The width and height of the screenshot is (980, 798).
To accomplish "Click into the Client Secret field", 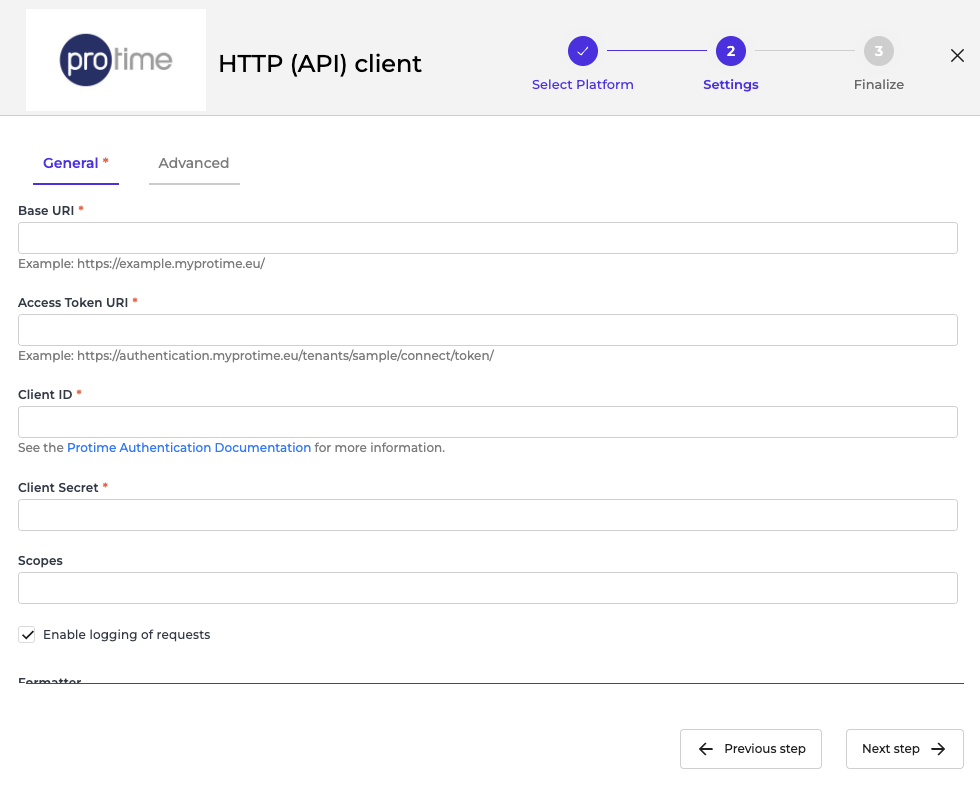I will pos(488,515).
